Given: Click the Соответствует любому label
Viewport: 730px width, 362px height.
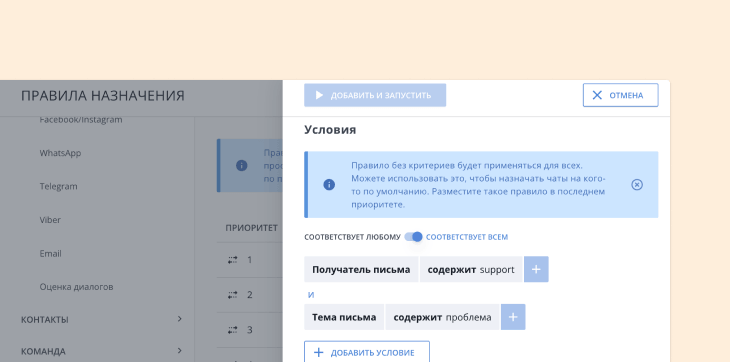Looking at the screenshot, I should [x=352, y=237].
